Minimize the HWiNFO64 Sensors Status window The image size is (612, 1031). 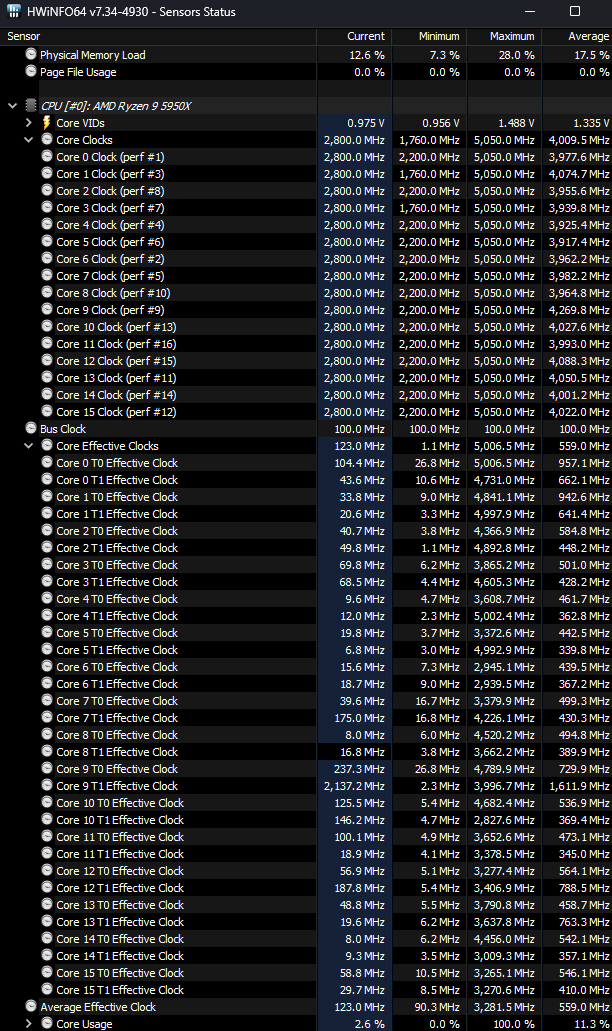pos(530,11)
